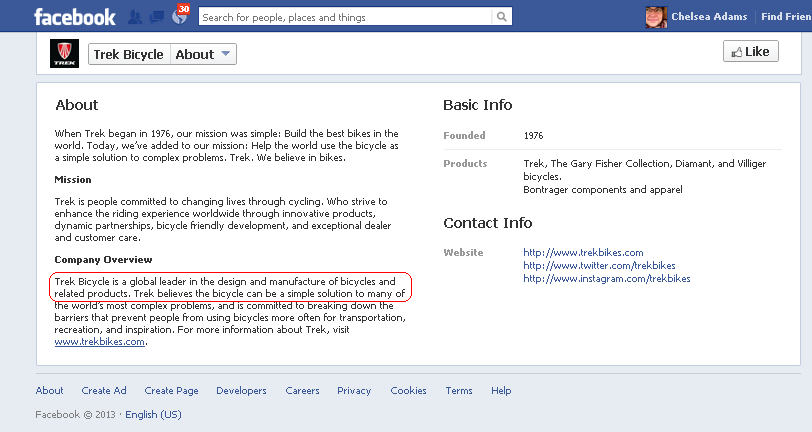Expand the About dropdown menu
This screenshot has height=432, width=812.
coord(203,54)
